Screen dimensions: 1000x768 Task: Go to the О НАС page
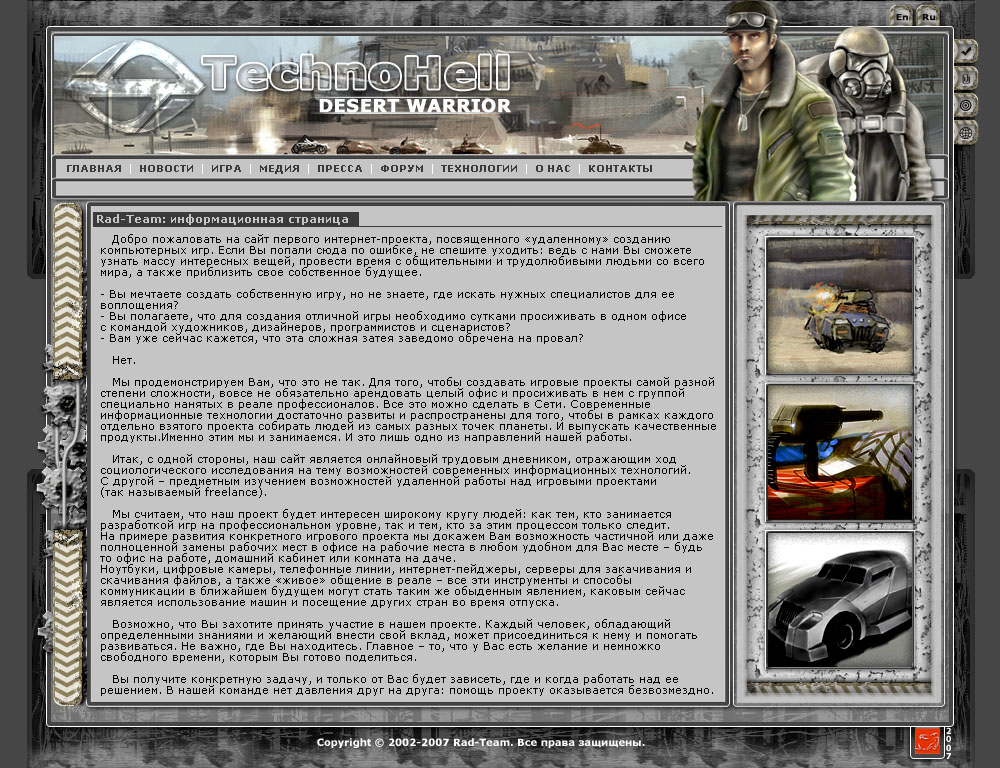[553, 168]
